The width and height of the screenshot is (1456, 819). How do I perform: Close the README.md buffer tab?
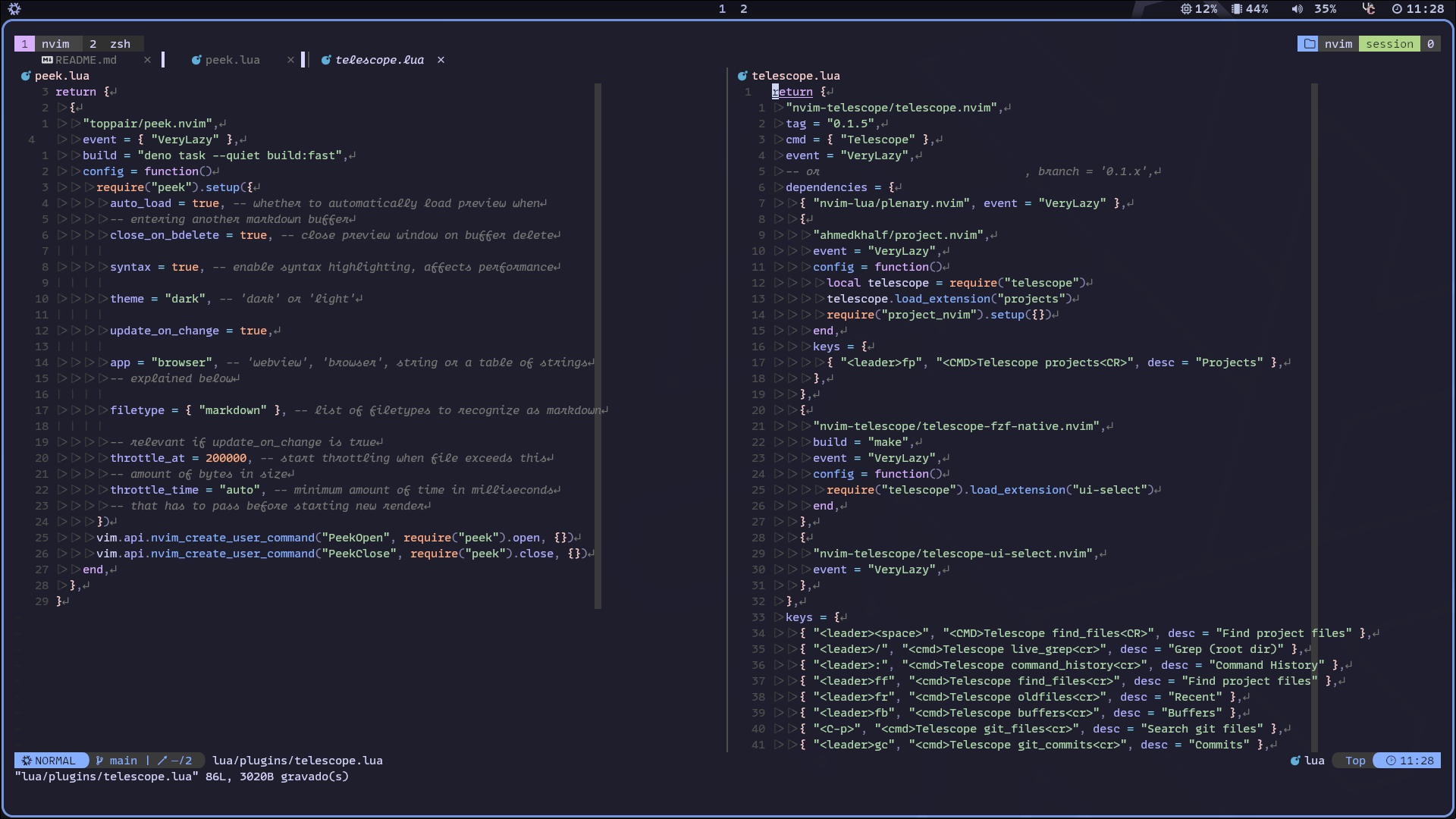147,60
